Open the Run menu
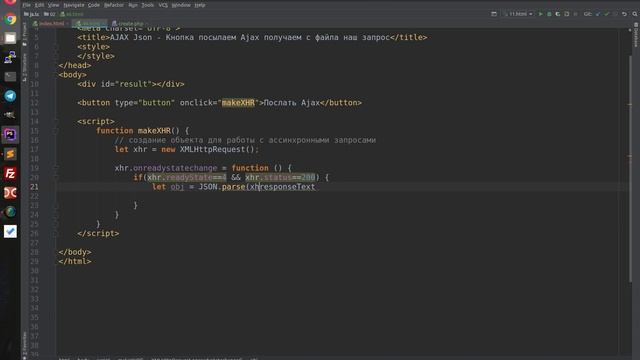 coord(133,5)
